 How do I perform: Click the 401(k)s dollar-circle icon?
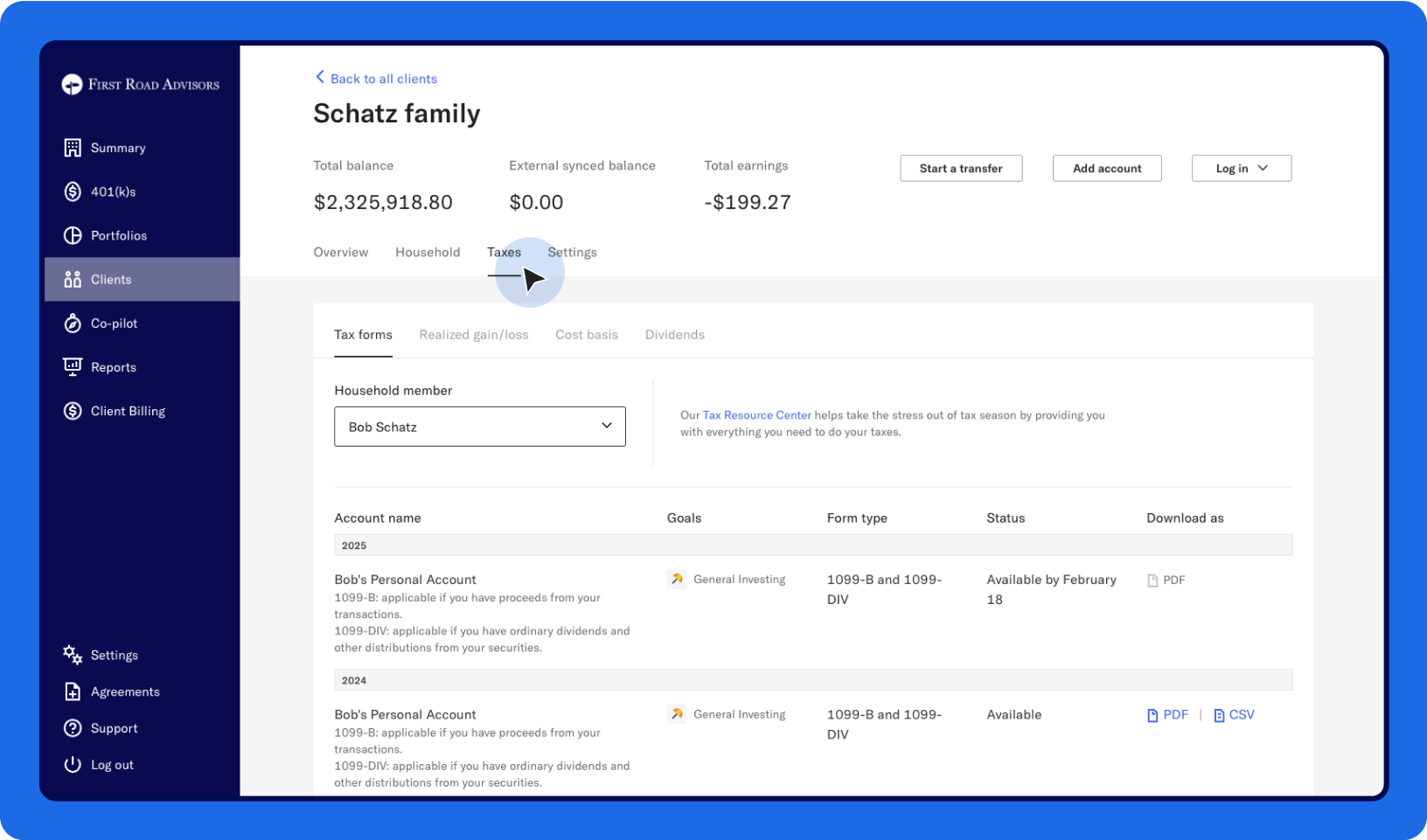click(x=73, y=191)
